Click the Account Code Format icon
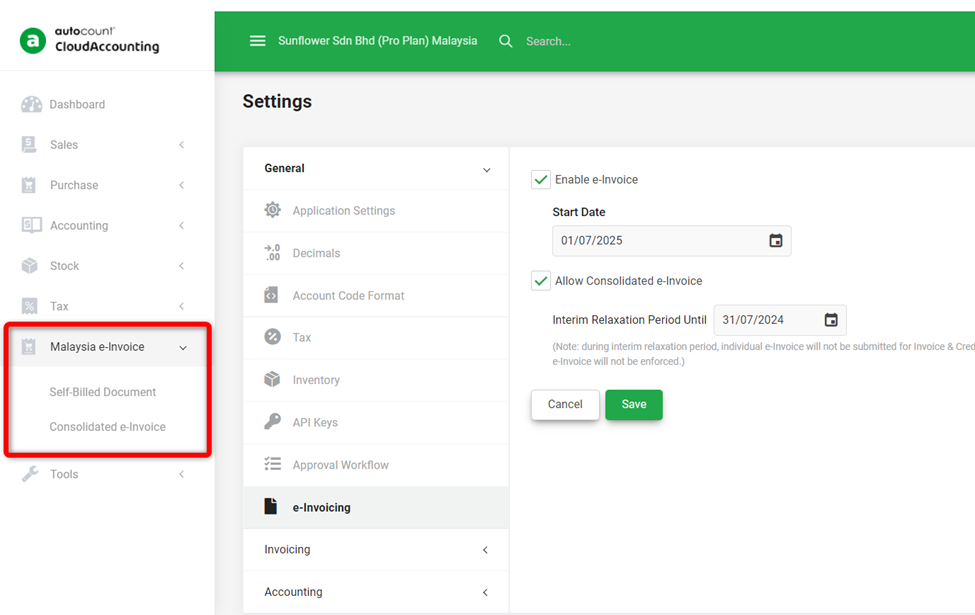This screenshot has height=615, width=975. [x=271, y=295]
